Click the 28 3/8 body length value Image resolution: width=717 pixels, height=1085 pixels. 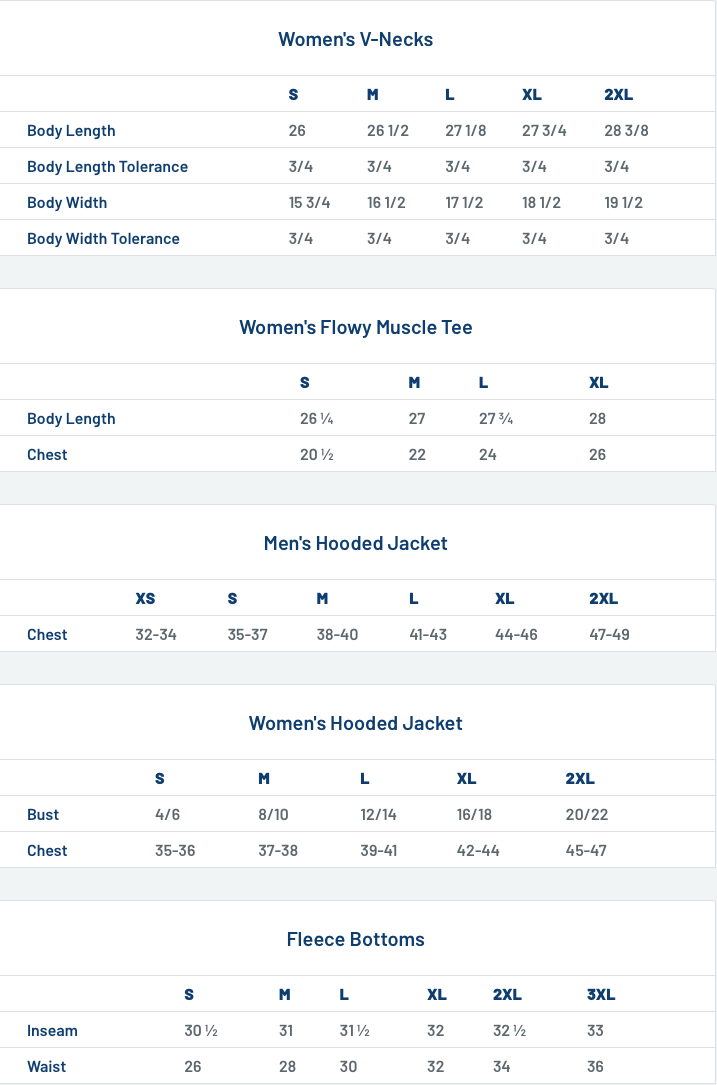[x=626, y=131]
